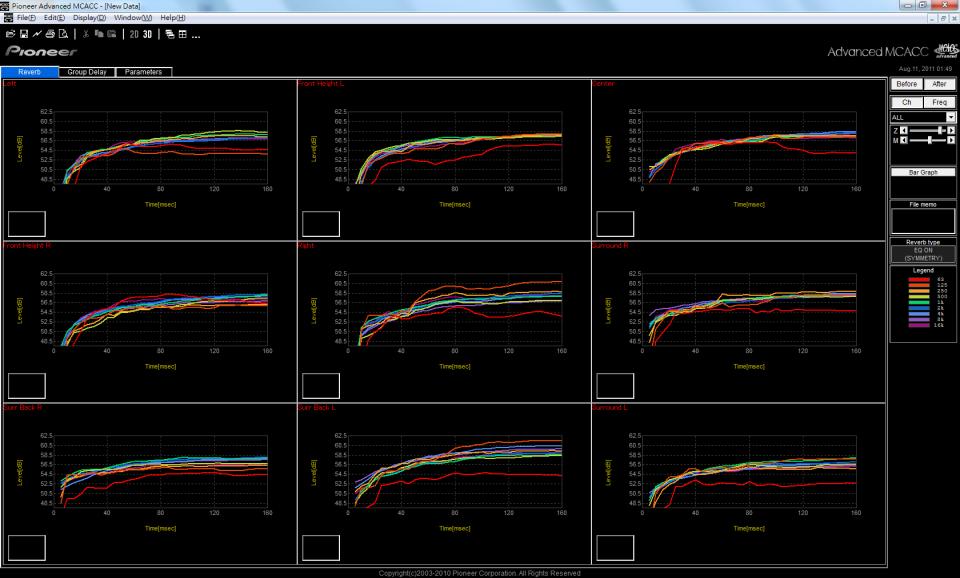Click the Print Preview toolbar icon
Screen dimensions: 960x578
tap(63, 34)
